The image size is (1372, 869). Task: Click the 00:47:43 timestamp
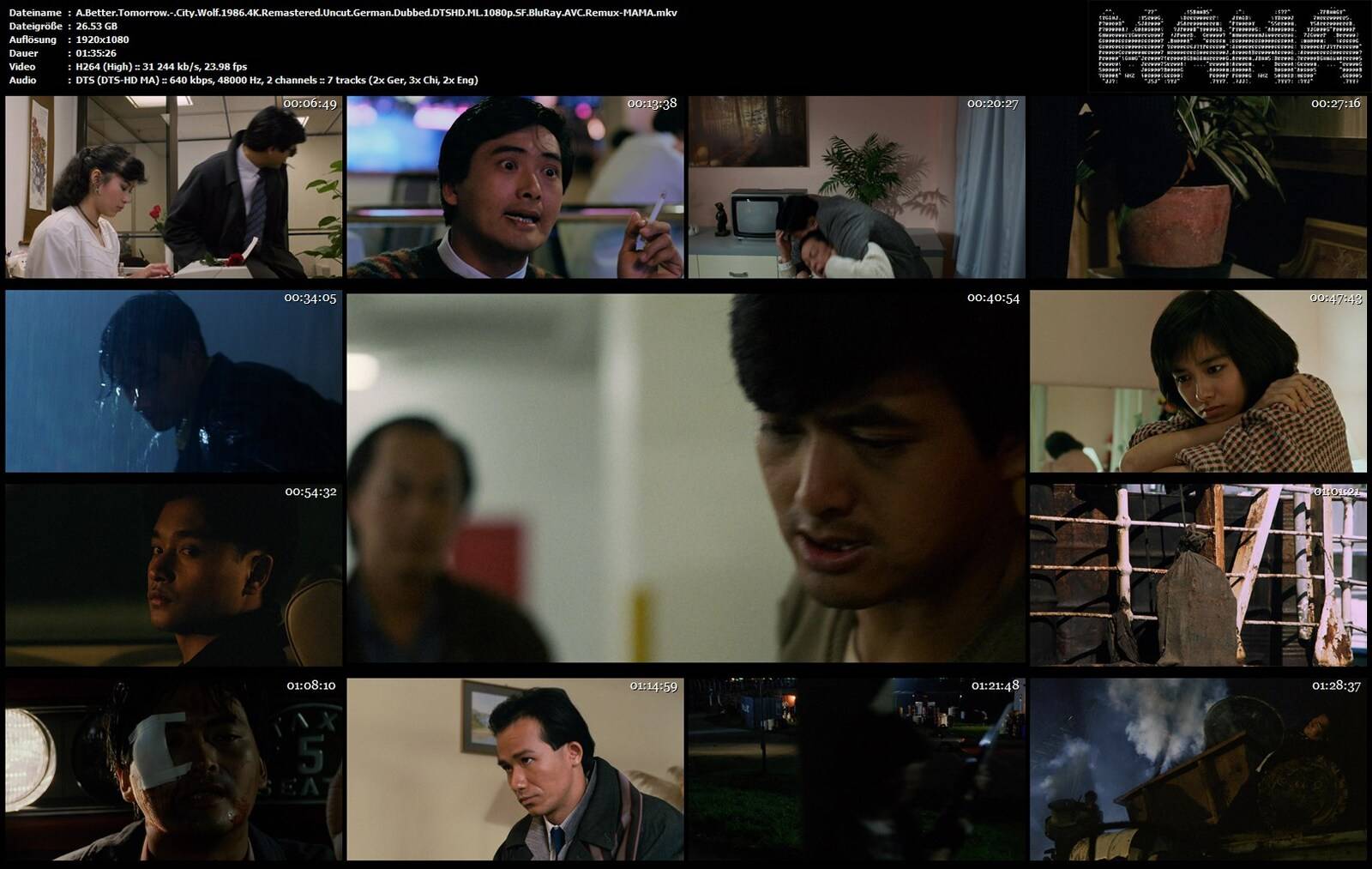1335,299
